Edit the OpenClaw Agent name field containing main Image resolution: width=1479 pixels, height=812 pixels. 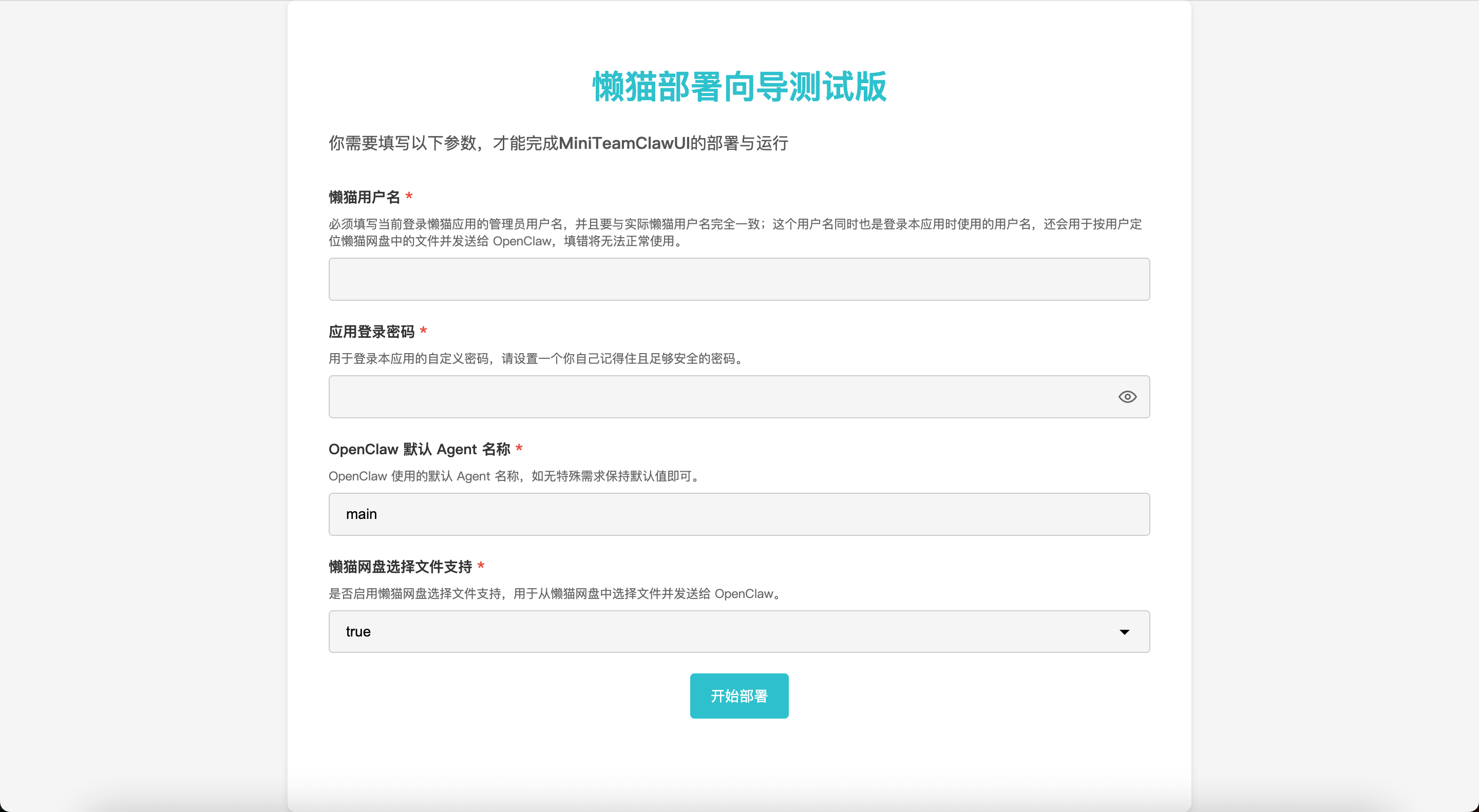click(739, 514)
